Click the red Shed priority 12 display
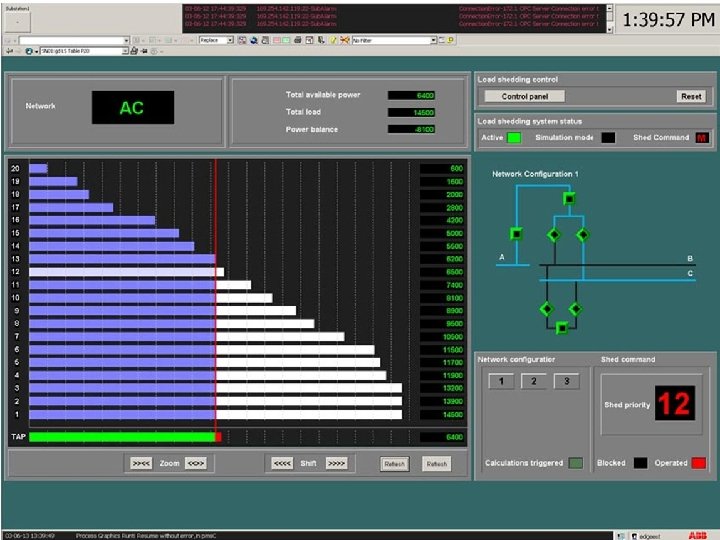This screenshot has height=540, width=720. (x=675, y=403)
